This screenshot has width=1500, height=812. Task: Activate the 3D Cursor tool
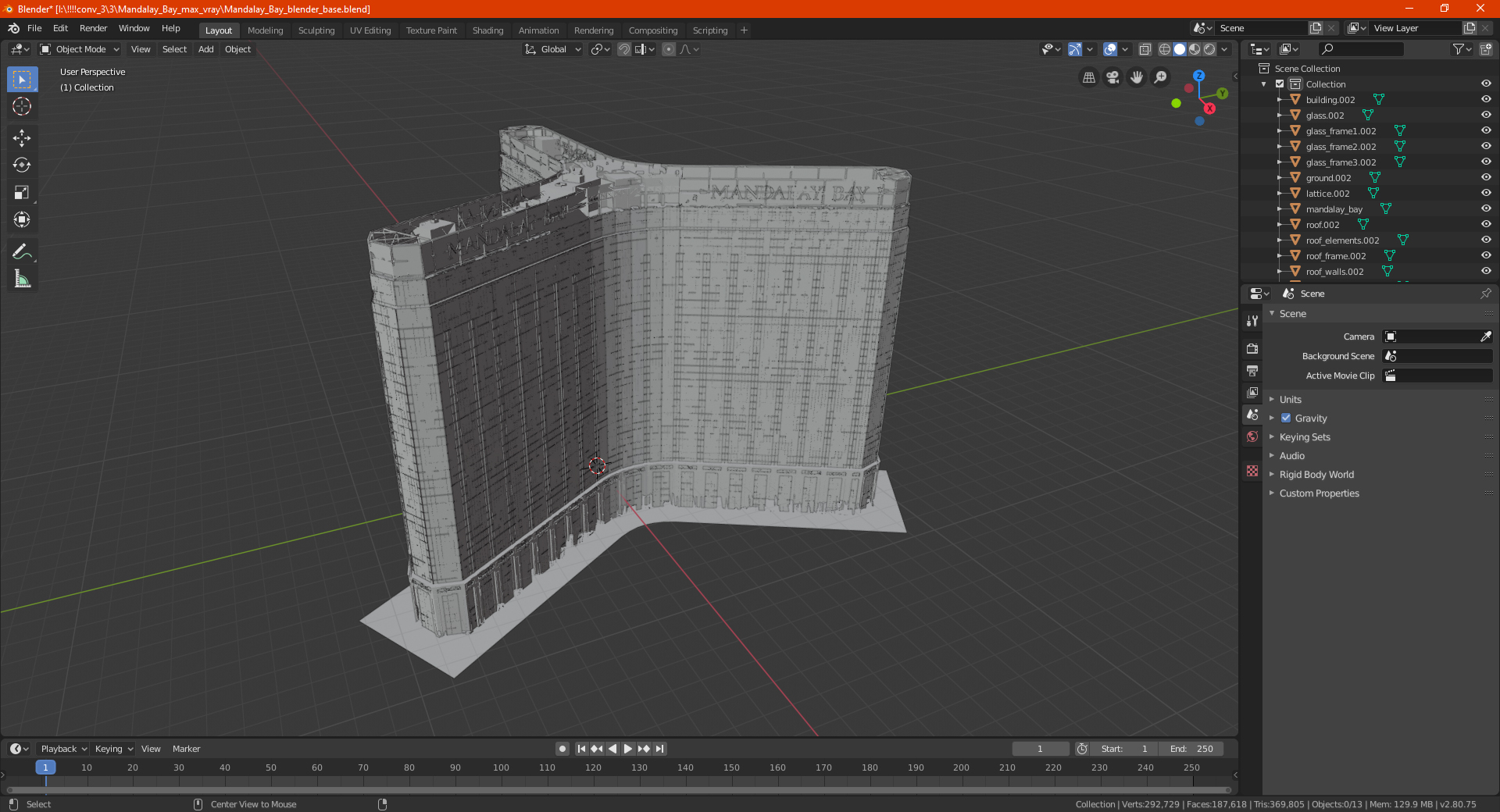tap(22, 106)
